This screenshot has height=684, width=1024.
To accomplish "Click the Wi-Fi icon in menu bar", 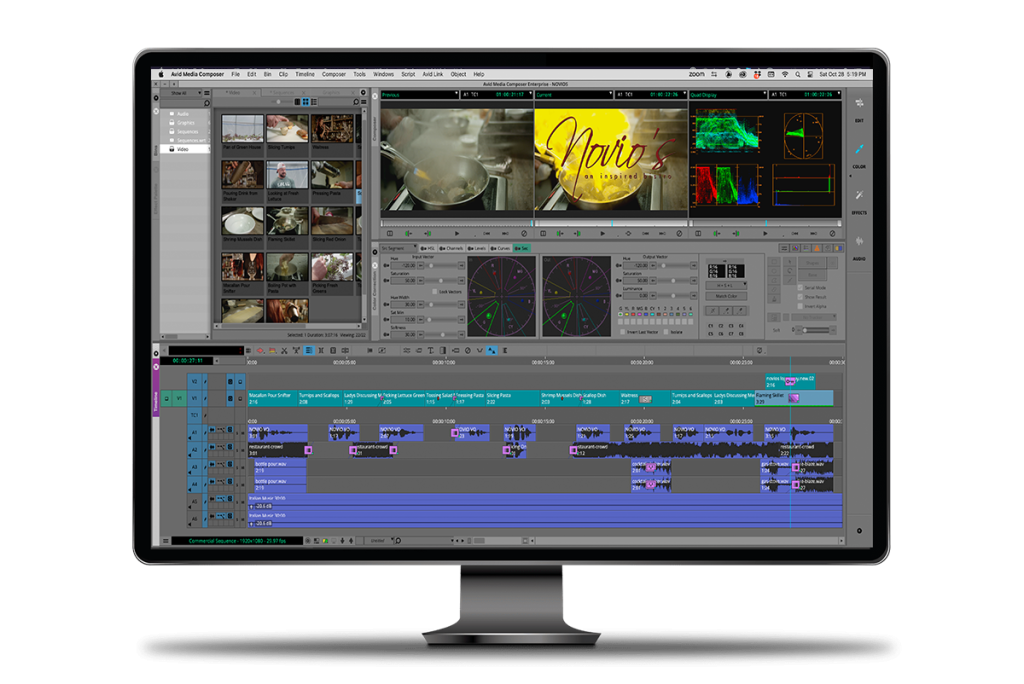I will point(785,74).
